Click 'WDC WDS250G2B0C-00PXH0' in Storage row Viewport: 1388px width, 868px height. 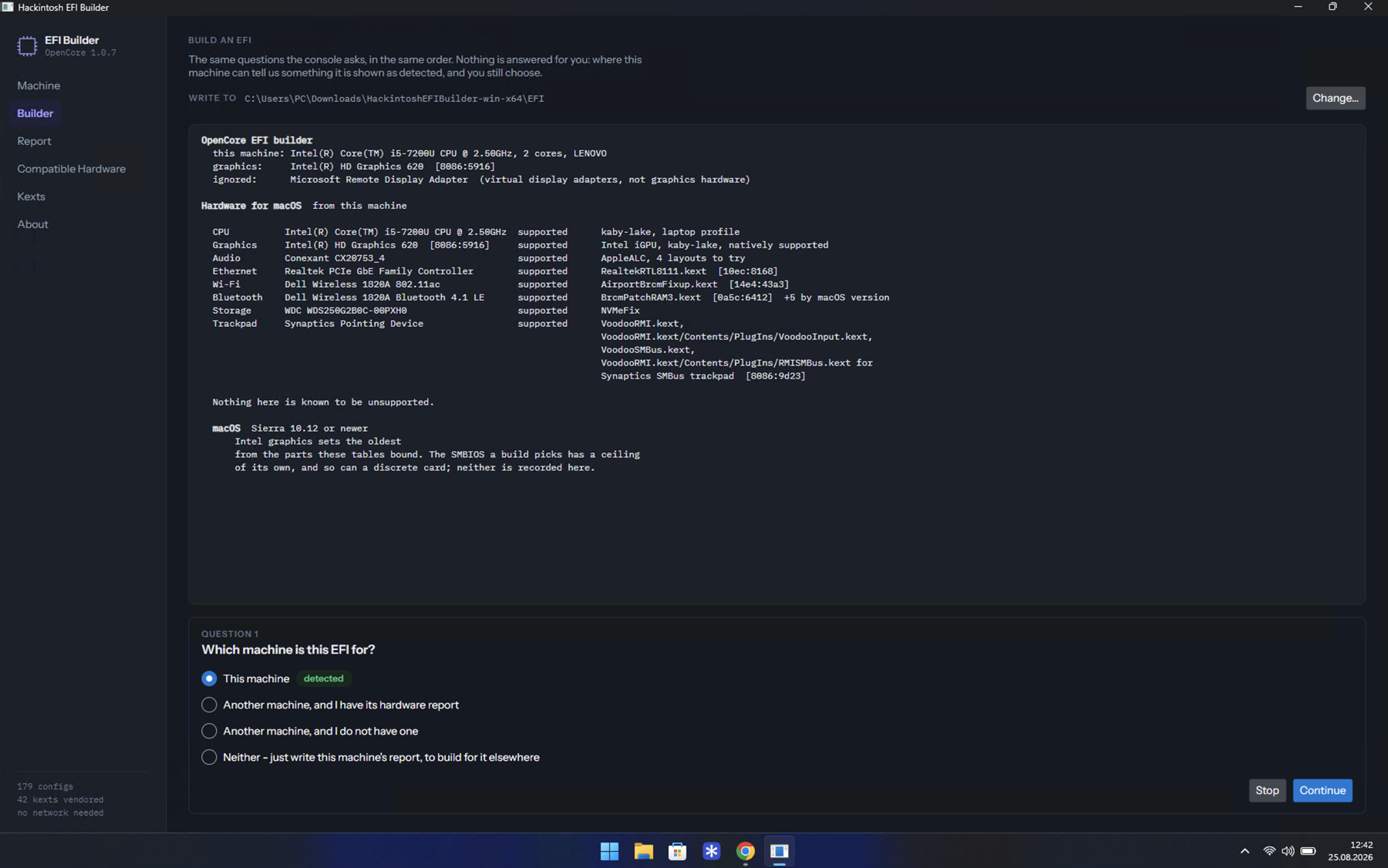point(345,311)
